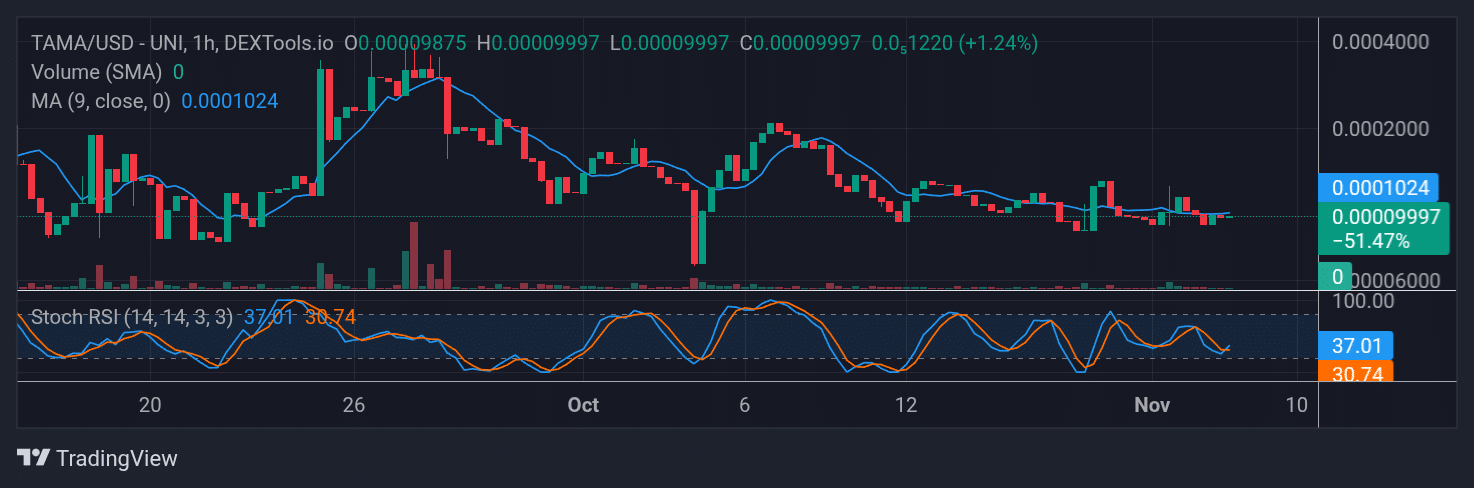The width and height of the screenshot is (1474, 488).
Task: Click the 0.0004000 price axis label
Action: [1381, 42]
